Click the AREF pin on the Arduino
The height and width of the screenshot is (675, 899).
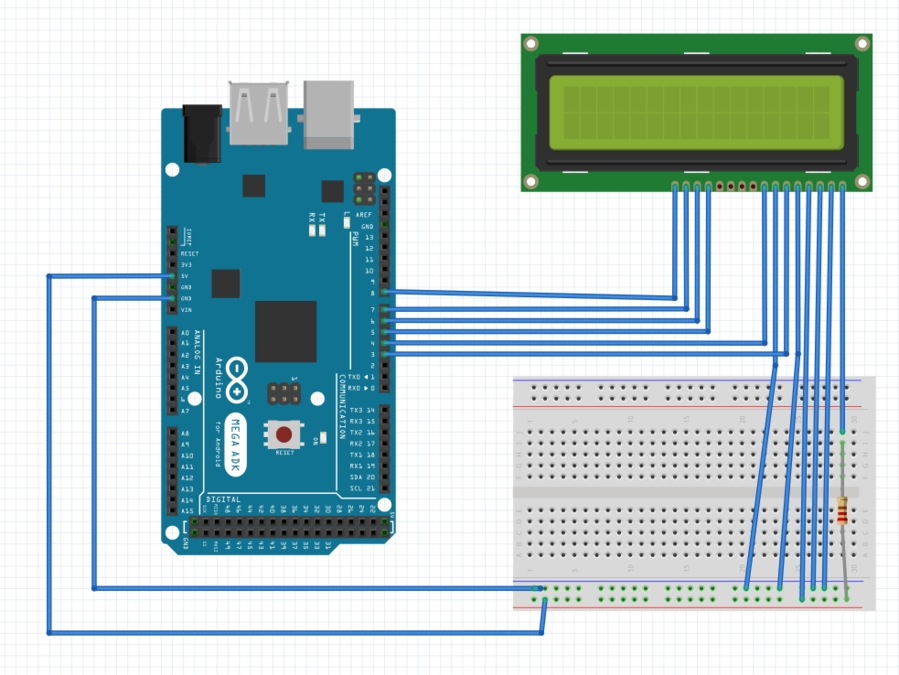coord(385,215)
